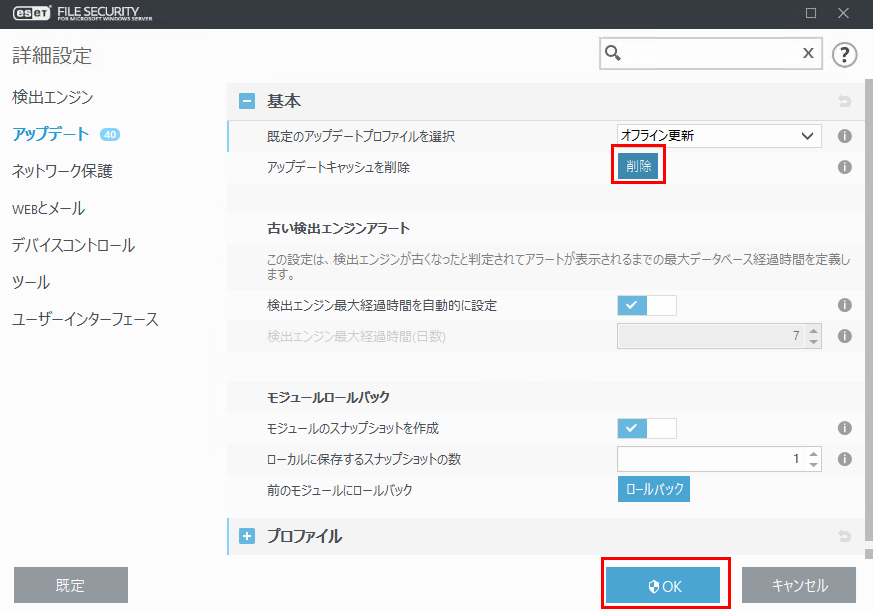Click info icon for アップデートキャッシュを削除
This screenshot has height=612, width=873.
pyautogui.click(x=844, y=167)
